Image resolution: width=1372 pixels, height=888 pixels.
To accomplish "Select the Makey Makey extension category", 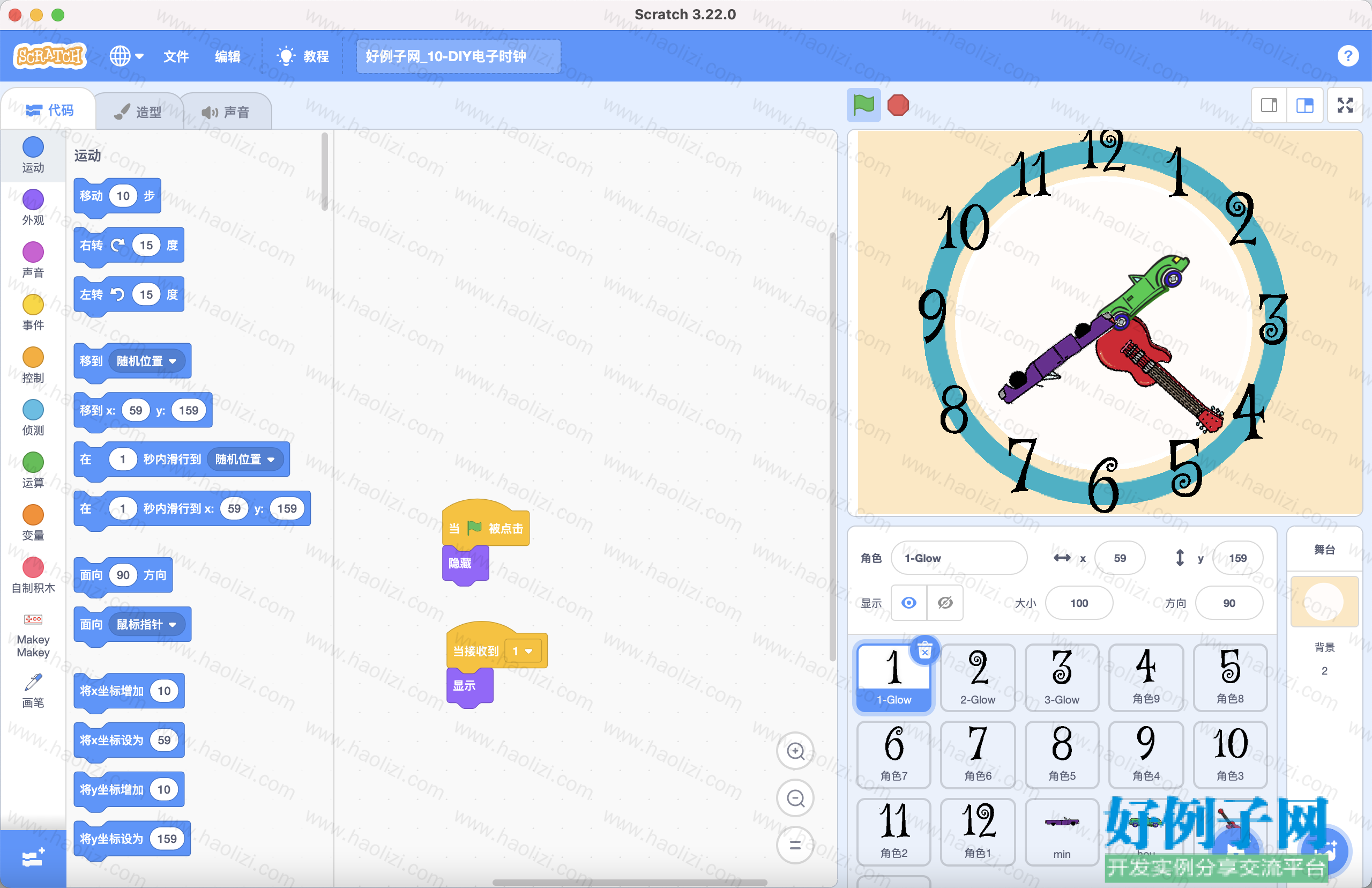I will pyautogui.click(x=33, y=634).
